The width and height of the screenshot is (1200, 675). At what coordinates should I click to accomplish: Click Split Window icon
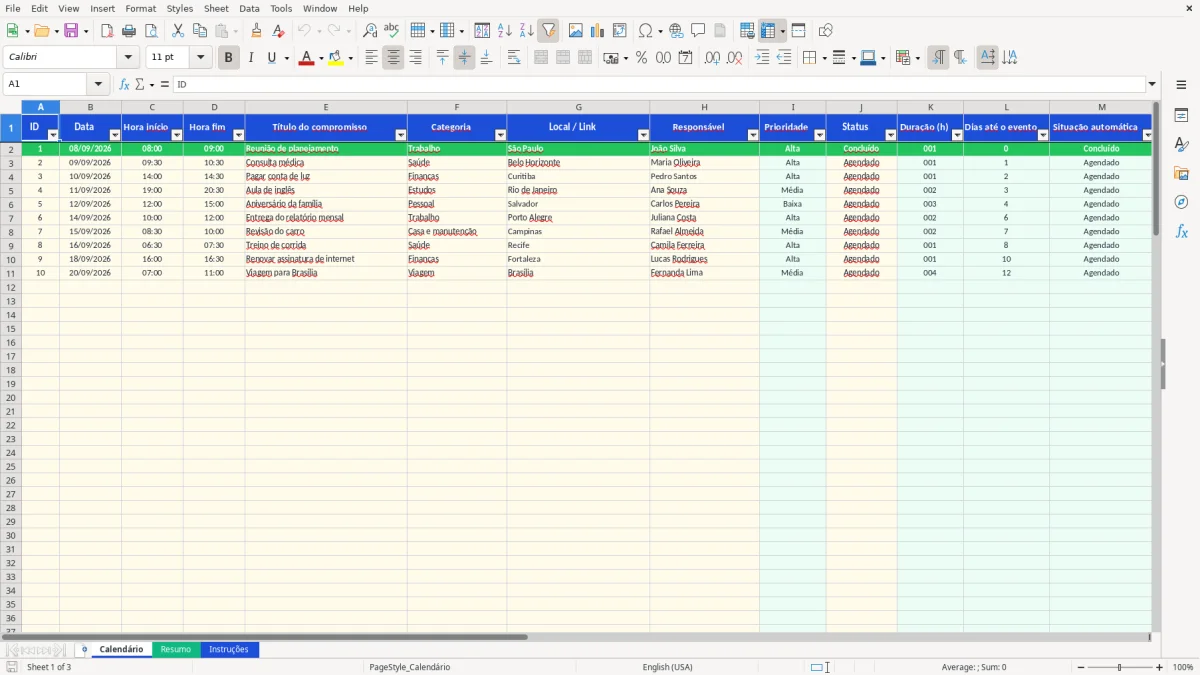(x=798, y=31)
